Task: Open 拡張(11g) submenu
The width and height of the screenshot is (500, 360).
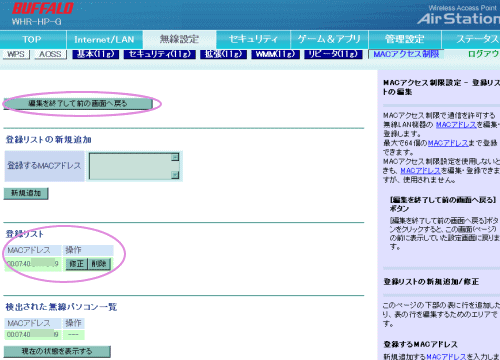Action: pos(223,54)
